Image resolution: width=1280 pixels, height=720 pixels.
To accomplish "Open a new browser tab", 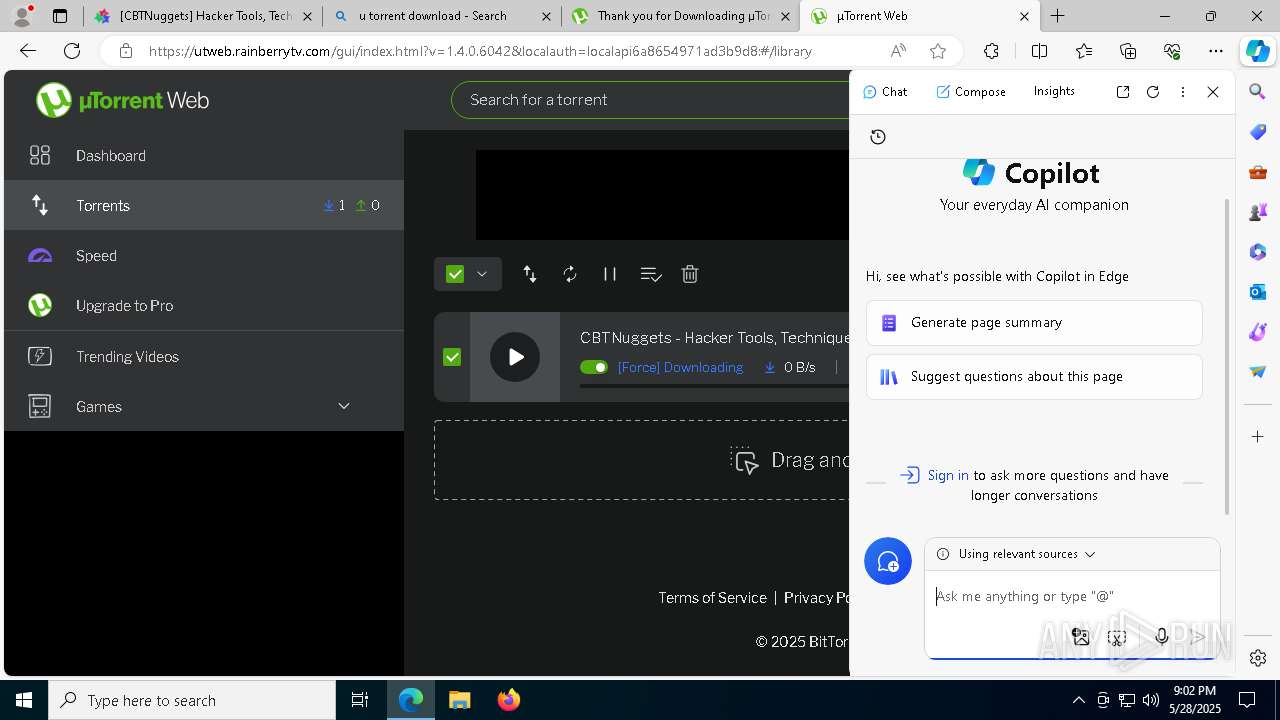I will click(x=1057, y=16).
